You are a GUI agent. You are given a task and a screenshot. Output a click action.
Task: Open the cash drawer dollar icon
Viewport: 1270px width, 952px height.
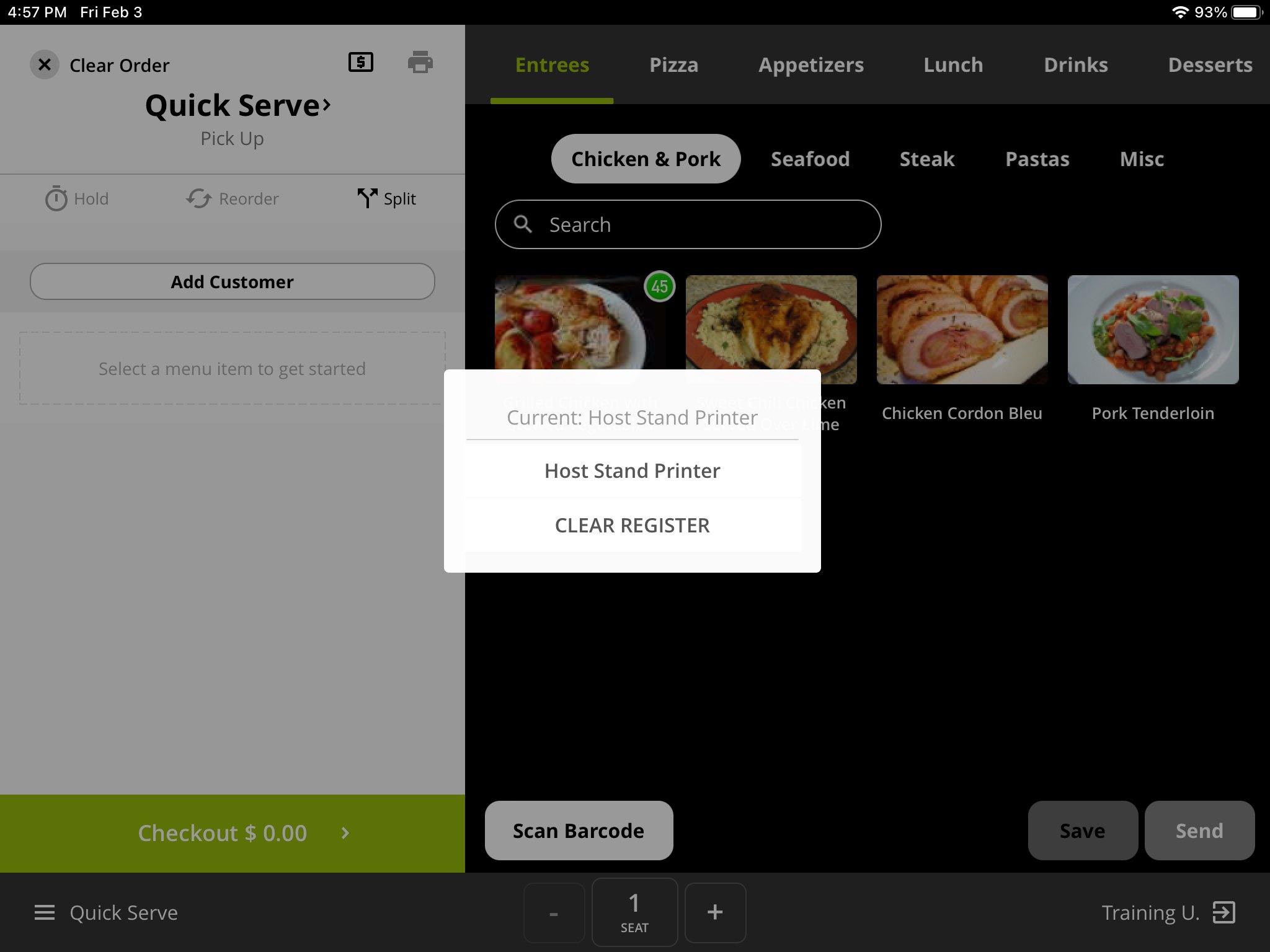pyautogui.click(x=360, y=62)
